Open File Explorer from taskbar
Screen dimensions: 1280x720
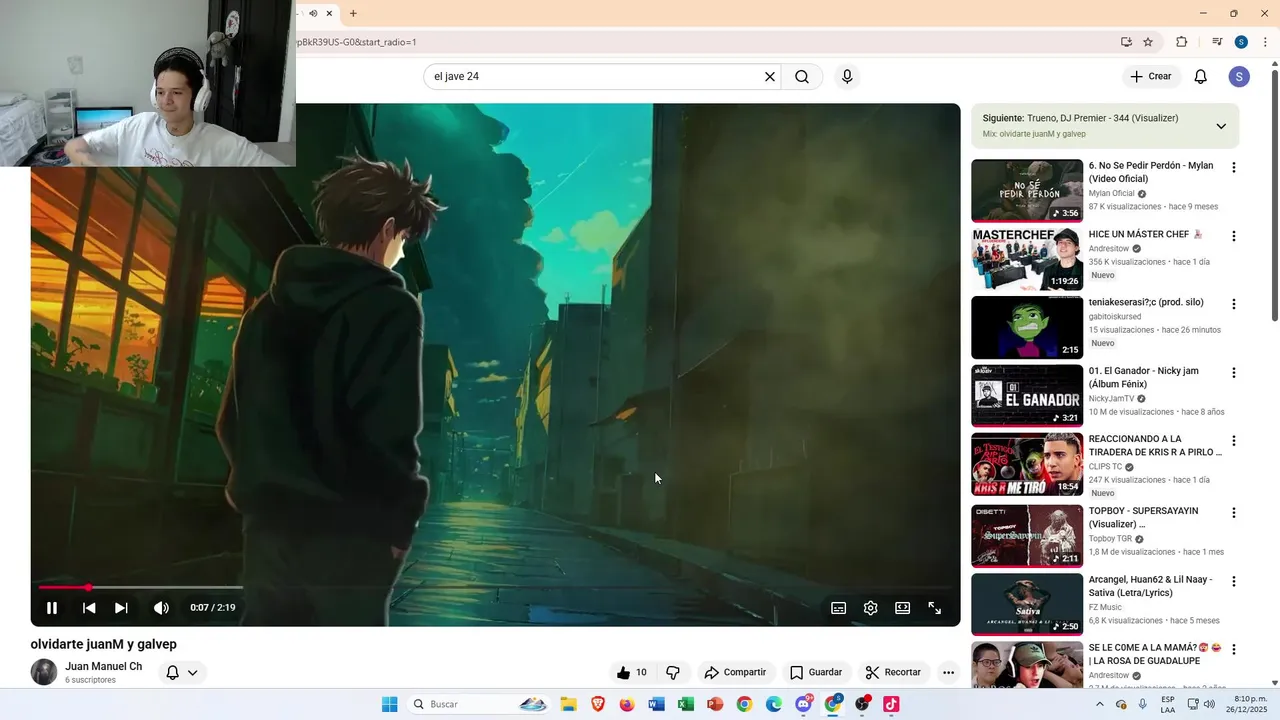pyautogui.click(x=568, y=704)
